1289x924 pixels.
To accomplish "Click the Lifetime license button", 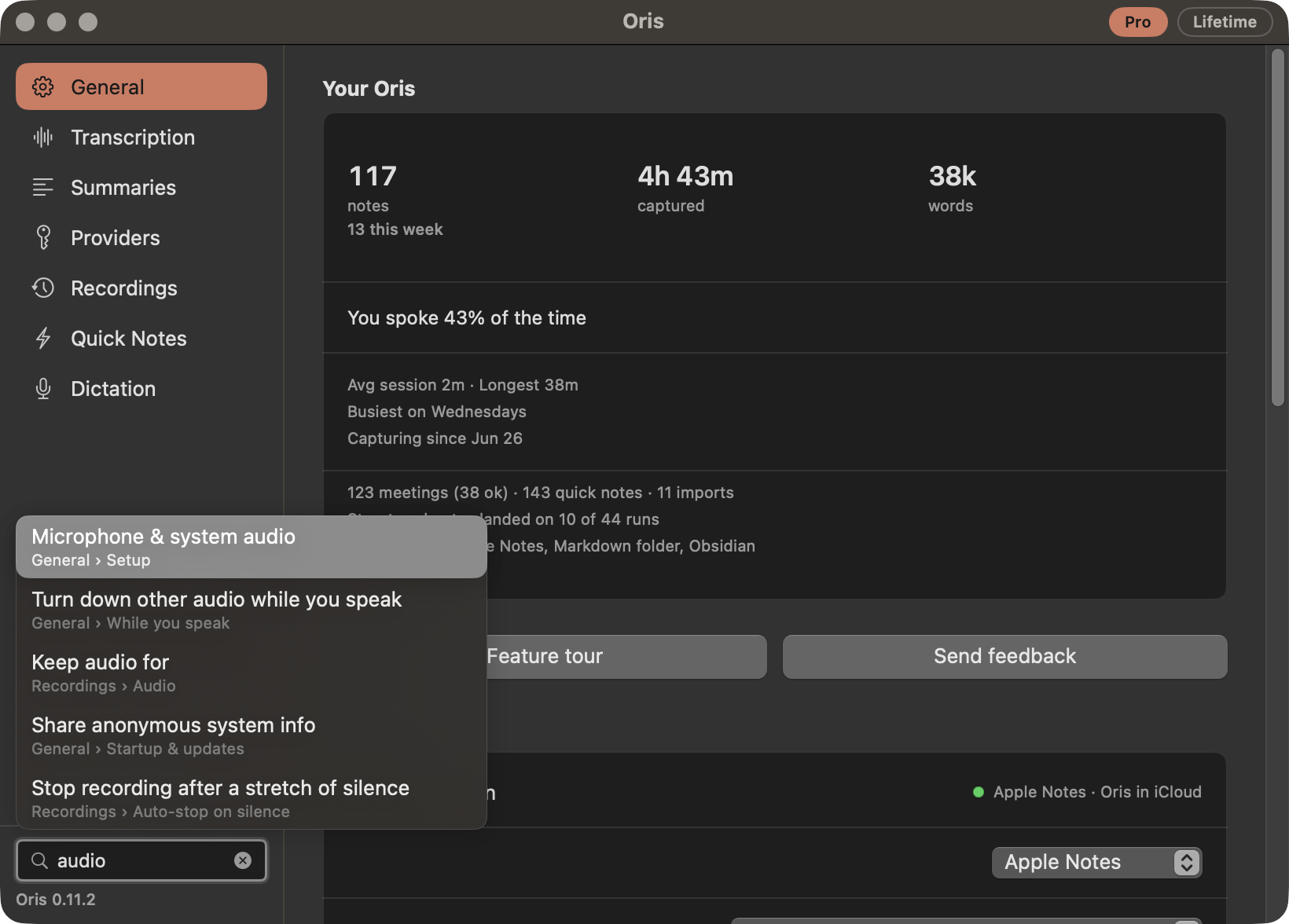I will click(1225, 22).
